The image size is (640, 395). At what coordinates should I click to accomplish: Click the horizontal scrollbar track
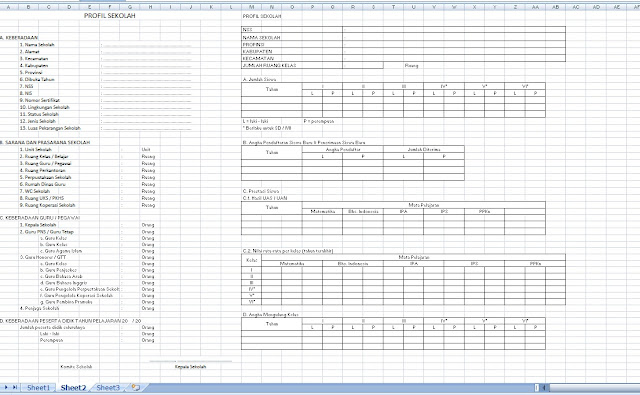pyautogui.click(x=594, y=388)
